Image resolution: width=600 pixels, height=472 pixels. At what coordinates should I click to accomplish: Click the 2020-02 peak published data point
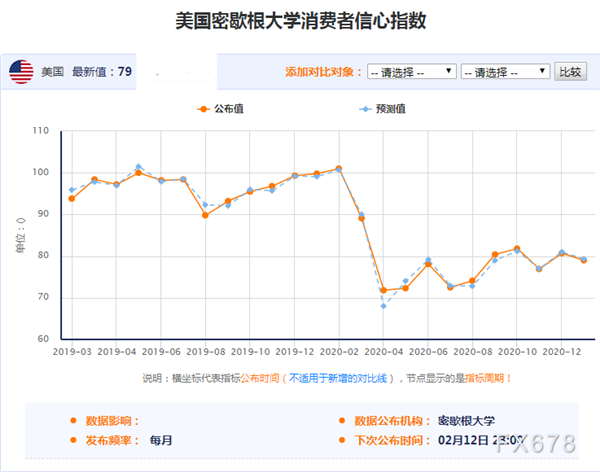[x=339, y=168]
